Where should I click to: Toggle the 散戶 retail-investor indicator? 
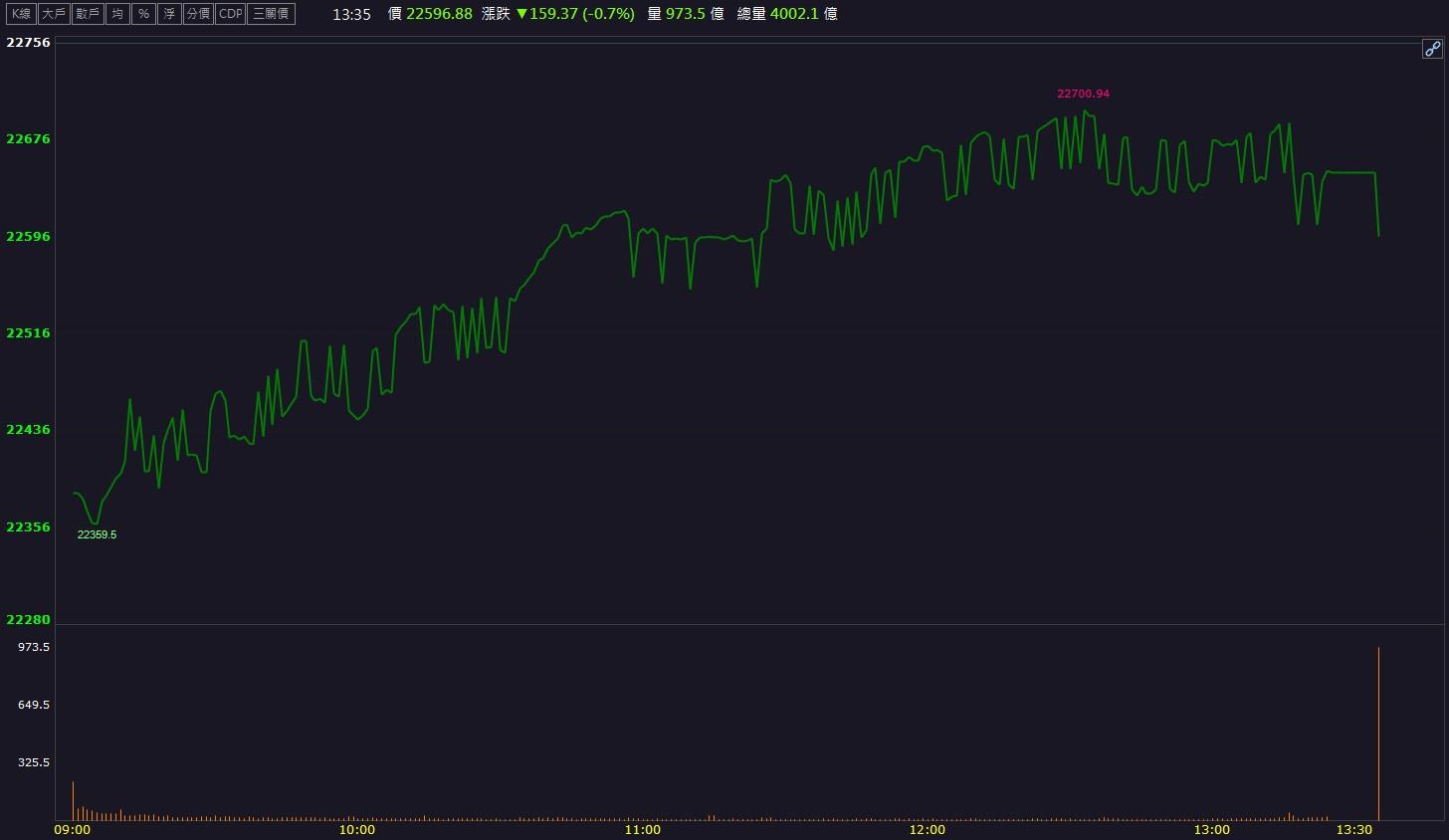coord(88,14)
